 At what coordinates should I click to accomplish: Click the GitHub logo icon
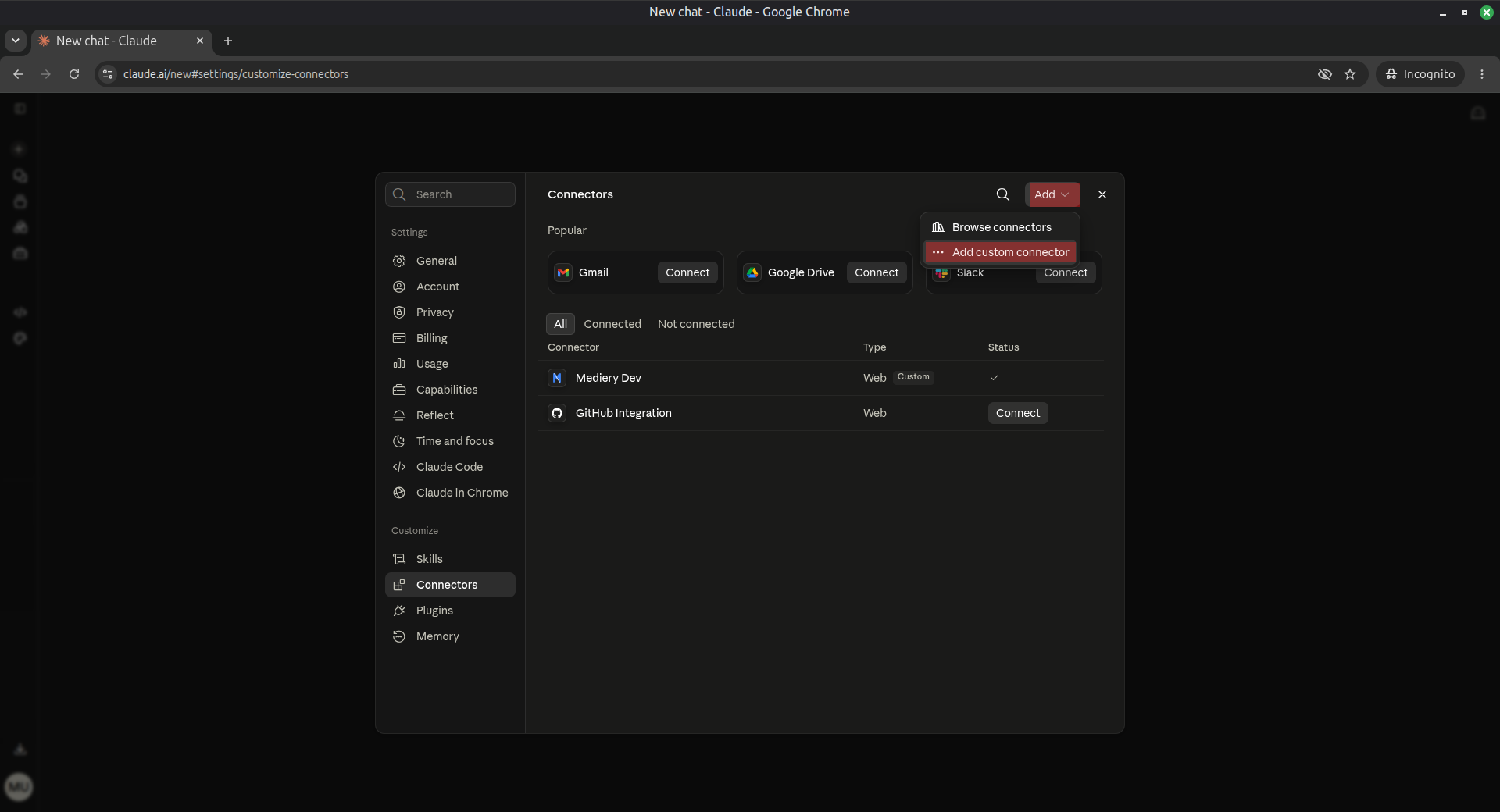click(557, 413)
